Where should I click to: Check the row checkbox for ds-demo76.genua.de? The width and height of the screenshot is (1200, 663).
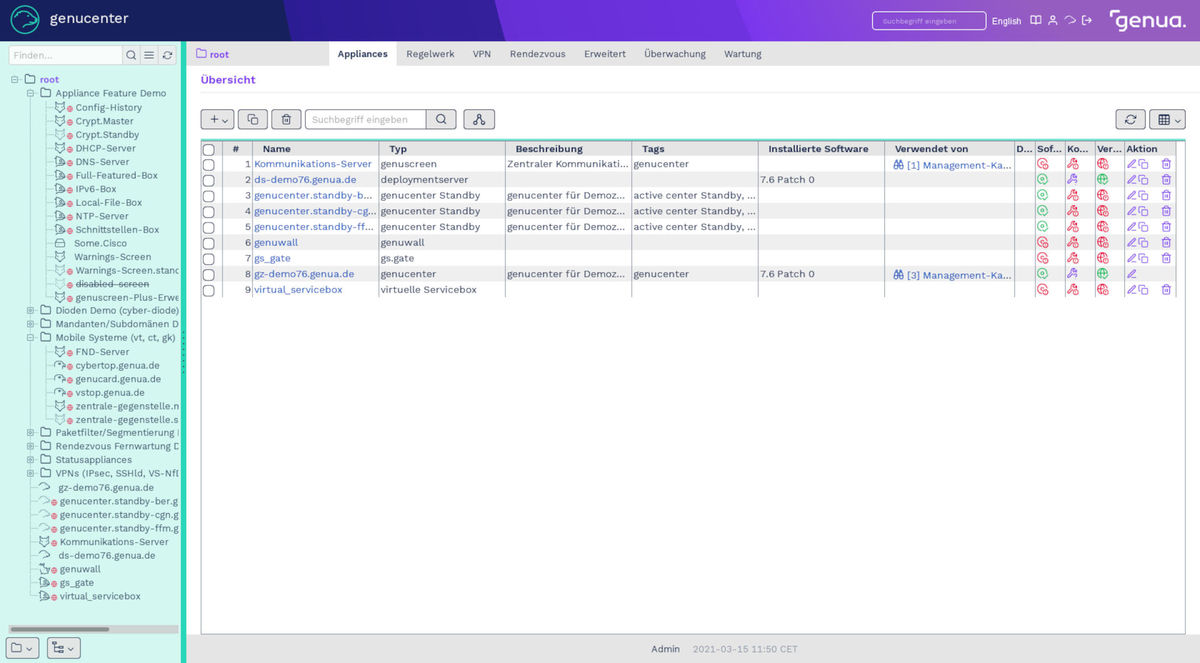[209, 180]
